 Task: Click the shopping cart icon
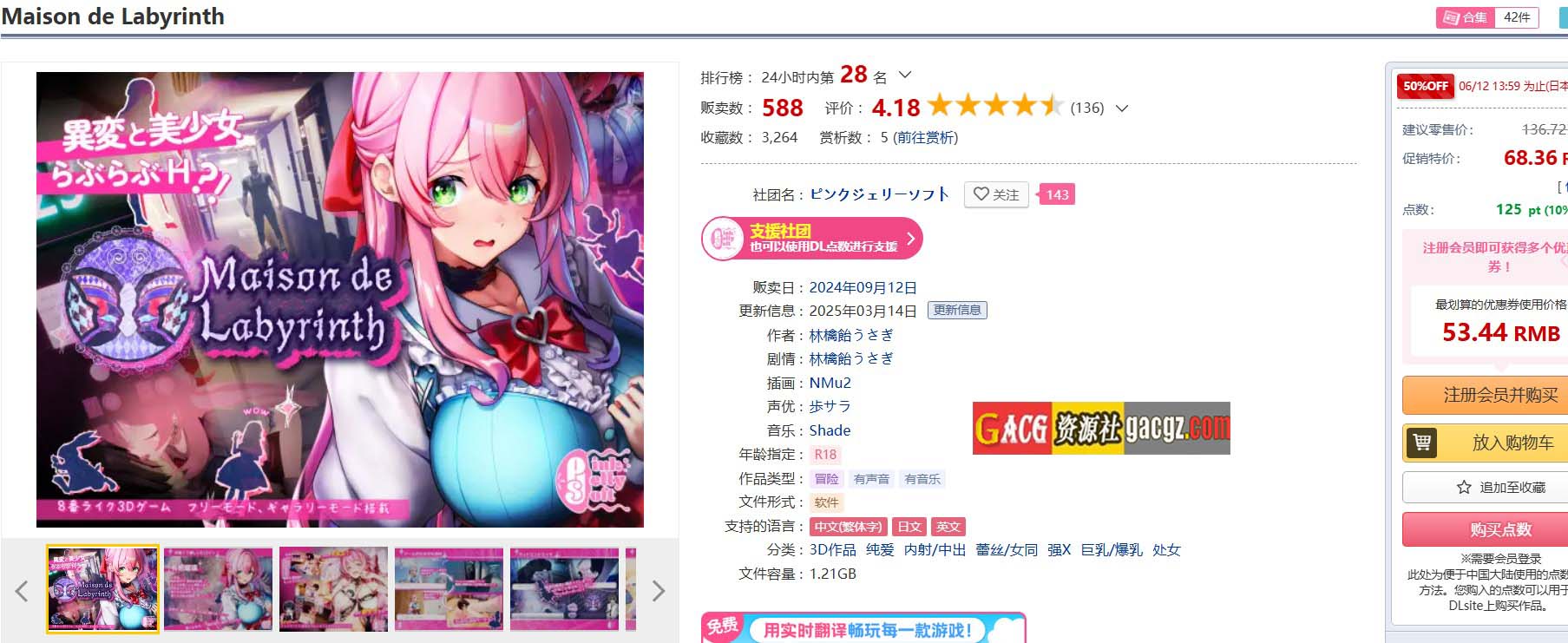(x=1422, y=443)
